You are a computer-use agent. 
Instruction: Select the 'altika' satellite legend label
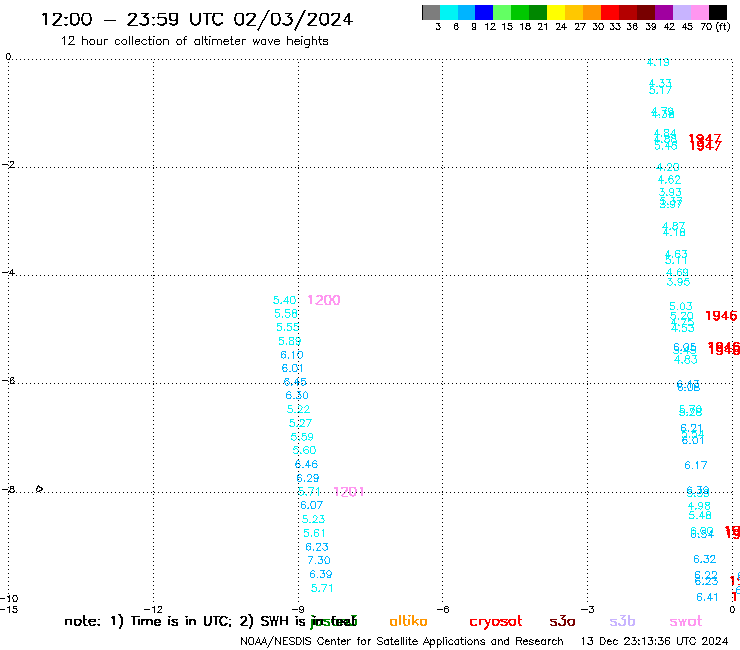coord(408,621)
